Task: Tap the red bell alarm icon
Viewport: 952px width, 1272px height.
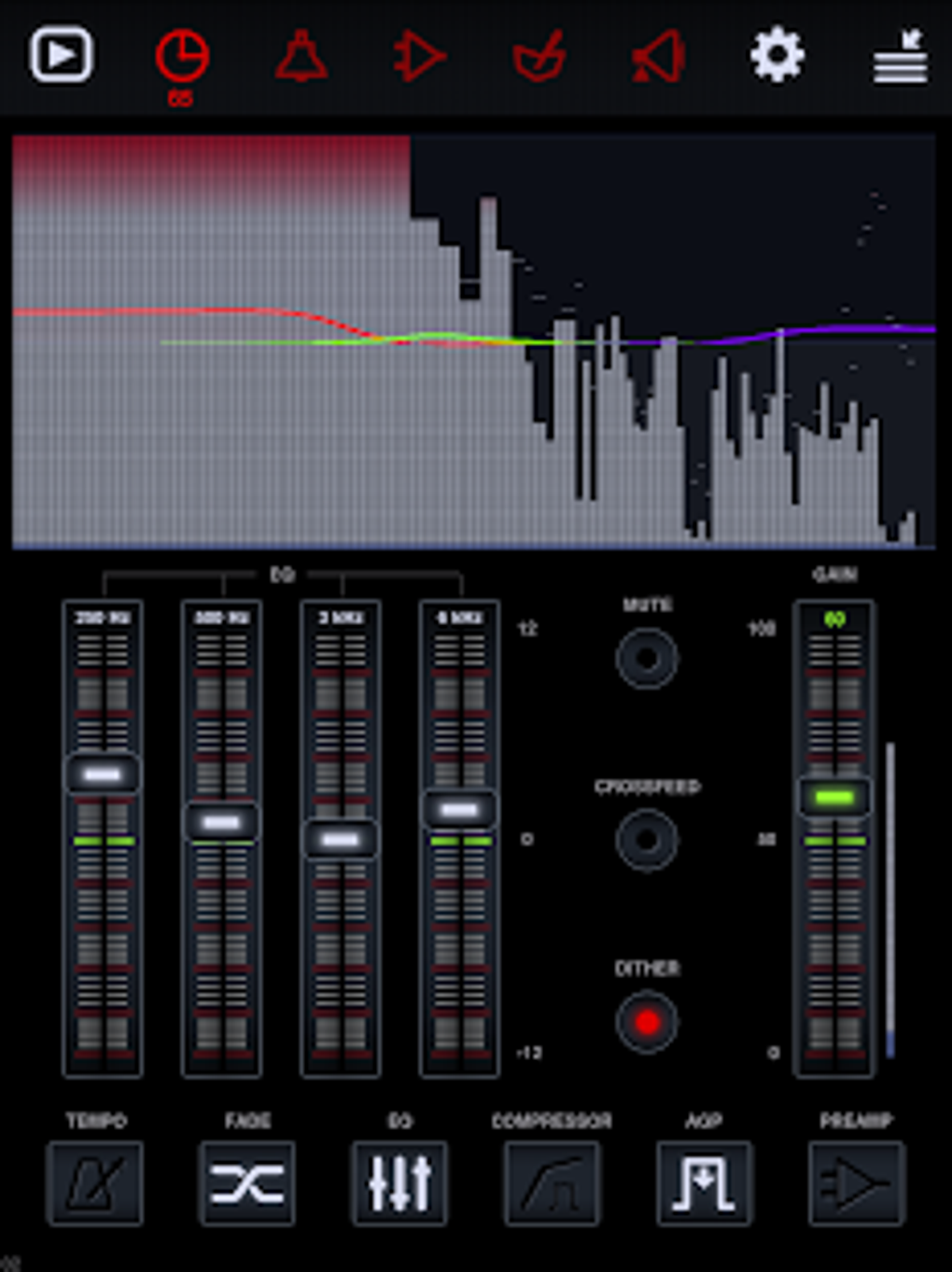Action: (x=301, y=56)
